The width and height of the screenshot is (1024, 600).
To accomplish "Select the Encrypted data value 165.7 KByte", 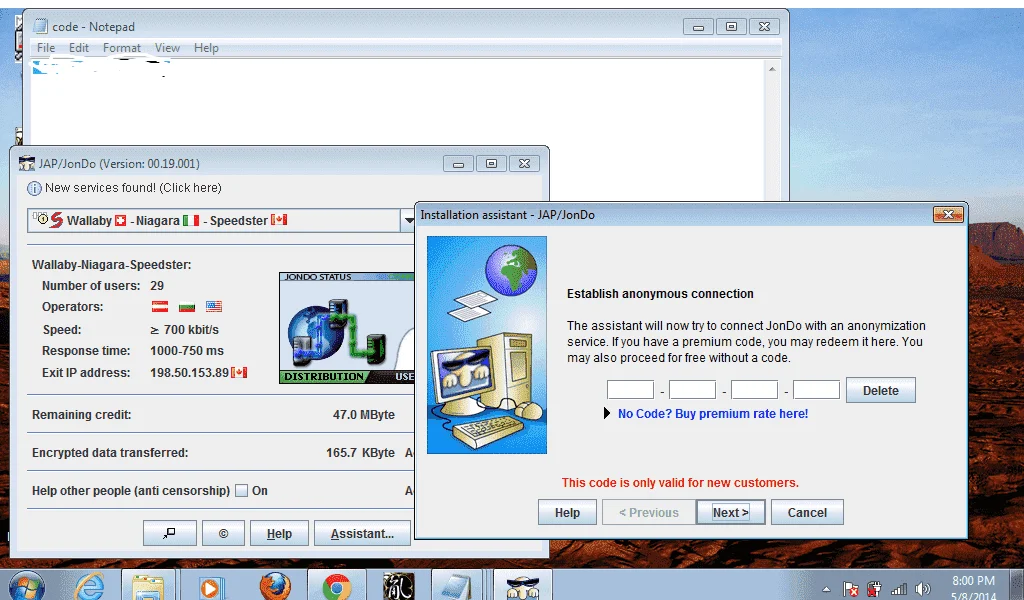I will point(360,452).
